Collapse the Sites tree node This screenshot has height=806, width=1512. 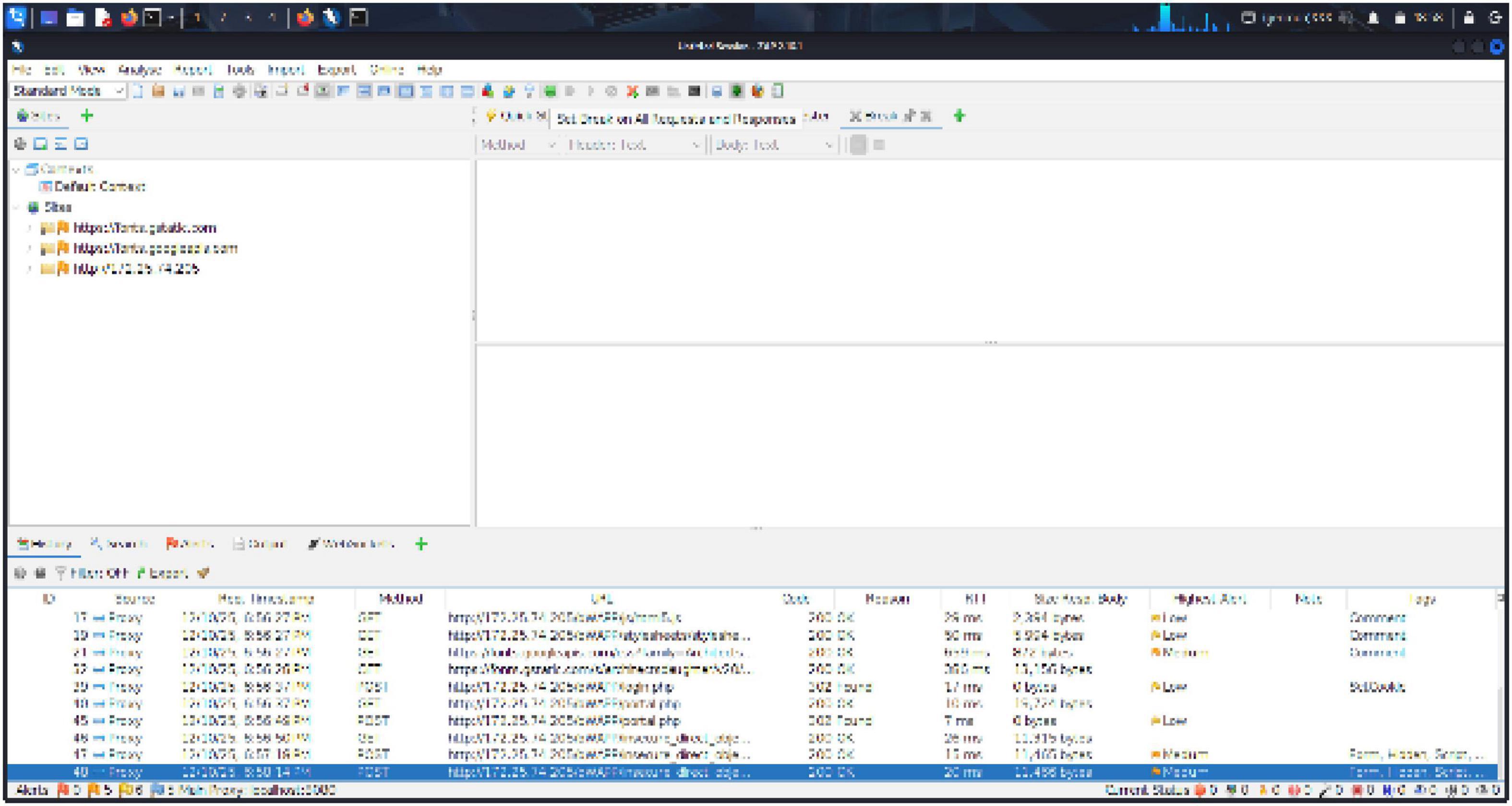[16, 207]
